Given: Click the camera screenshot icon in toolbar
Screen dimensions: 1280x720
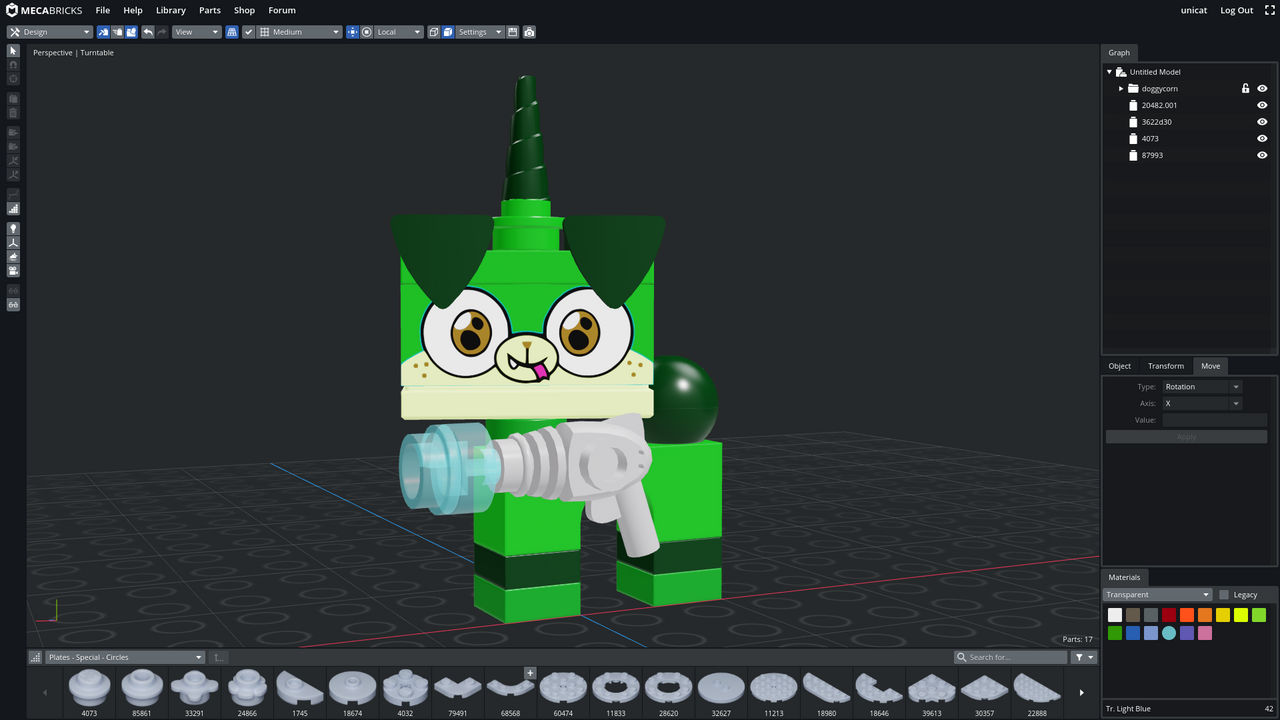Looking at the screenshot, I should click(529, 32).
